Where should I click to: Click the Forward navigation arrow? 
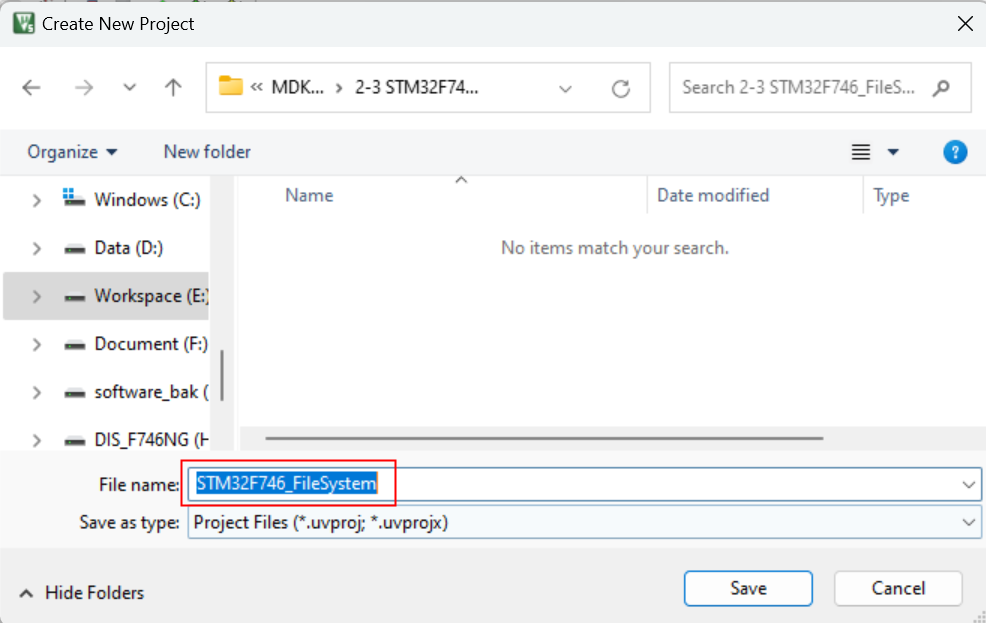(84, 88)
